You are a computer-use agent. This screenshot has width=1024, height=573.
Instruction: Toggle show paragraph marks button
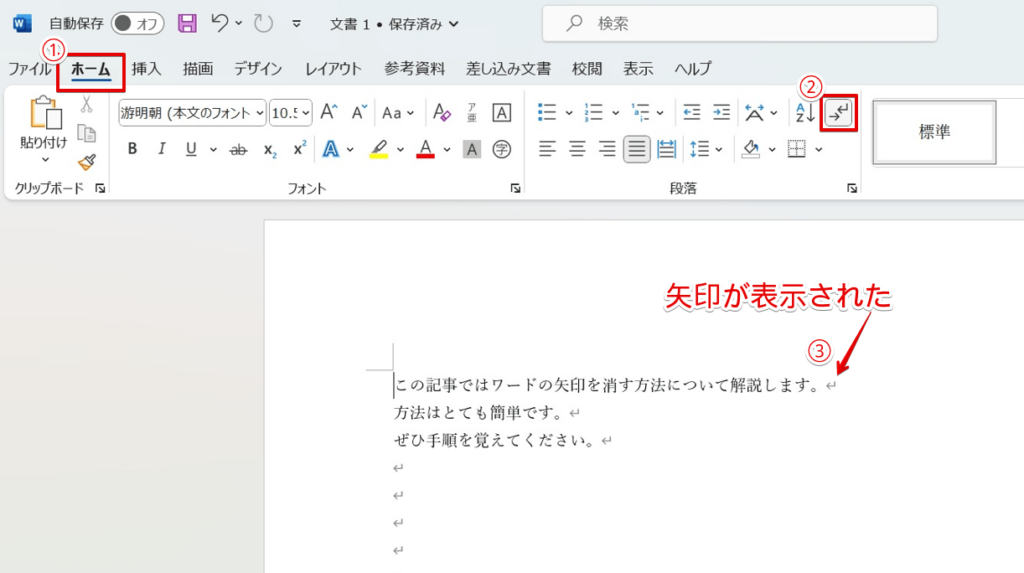point(839,113)
